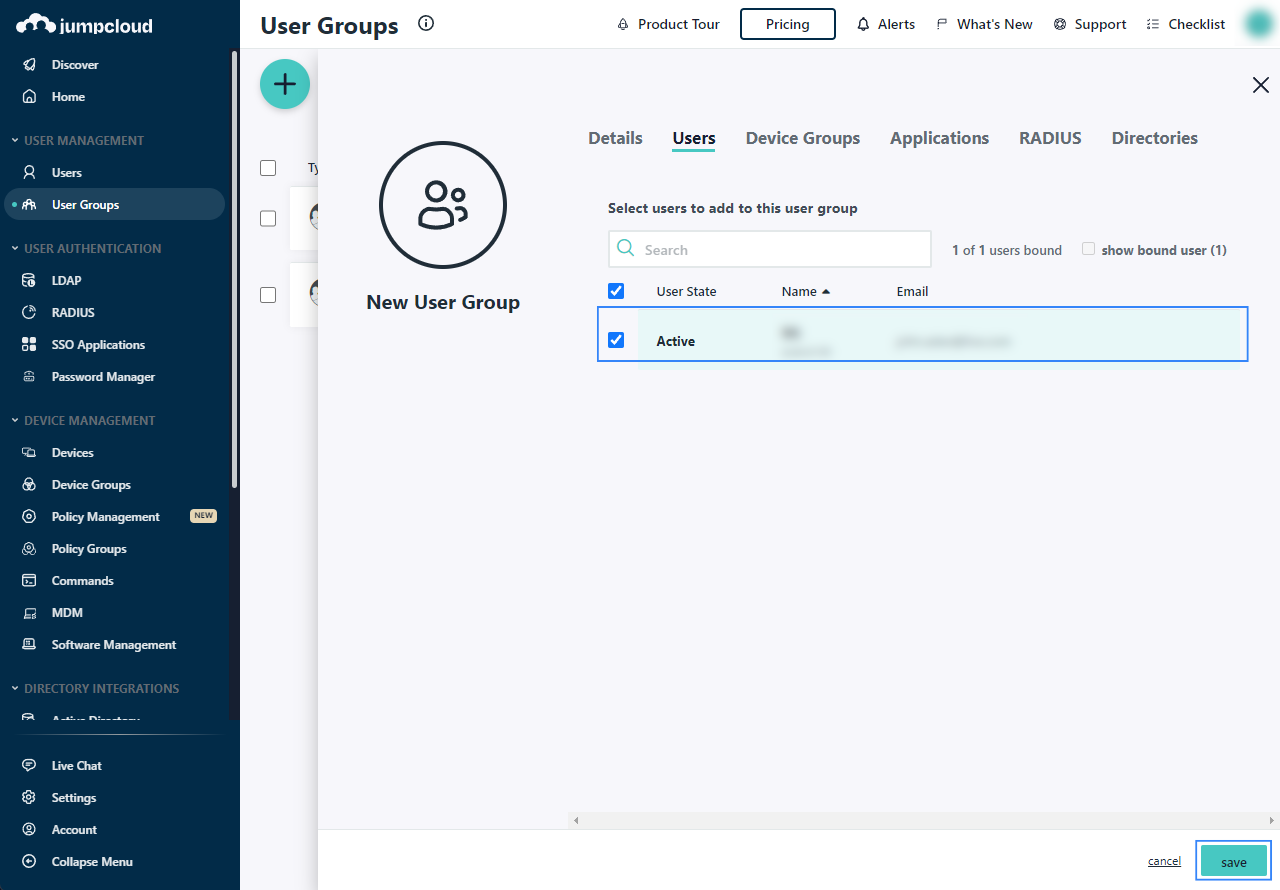Click the save button
Image resolution: width=1280 pixels, height=890 pixels.
click(x=1233, y=862)
